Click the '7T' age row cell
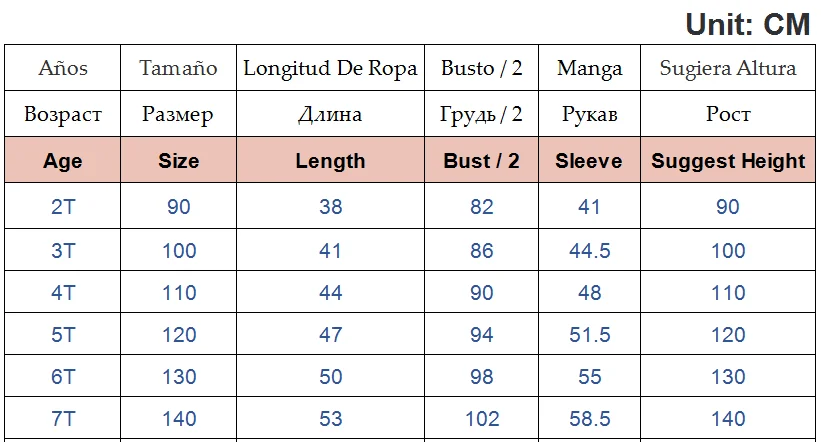Viewport: 821px width, 442px height. pyautogui.click(x=63, y=420)
